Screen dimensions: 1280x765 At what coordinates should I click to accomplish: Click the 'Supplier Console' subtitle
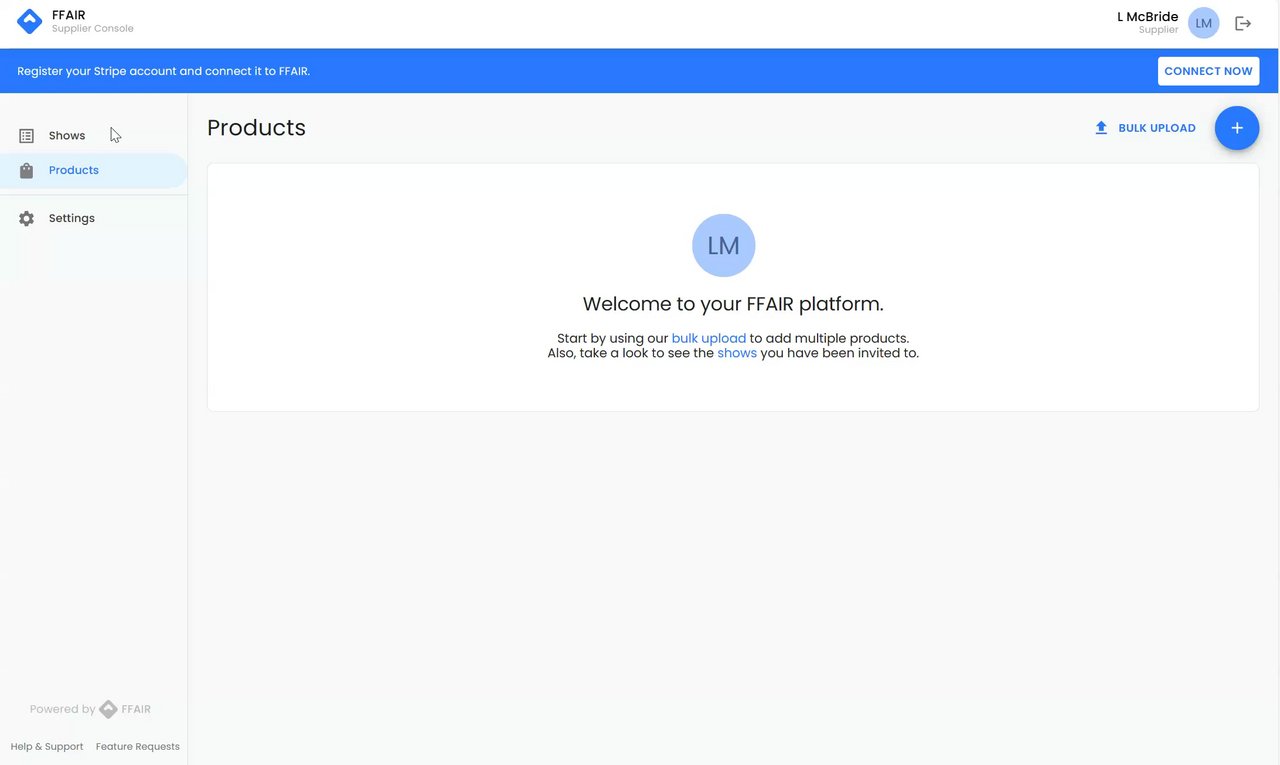[x=93, y=29]
